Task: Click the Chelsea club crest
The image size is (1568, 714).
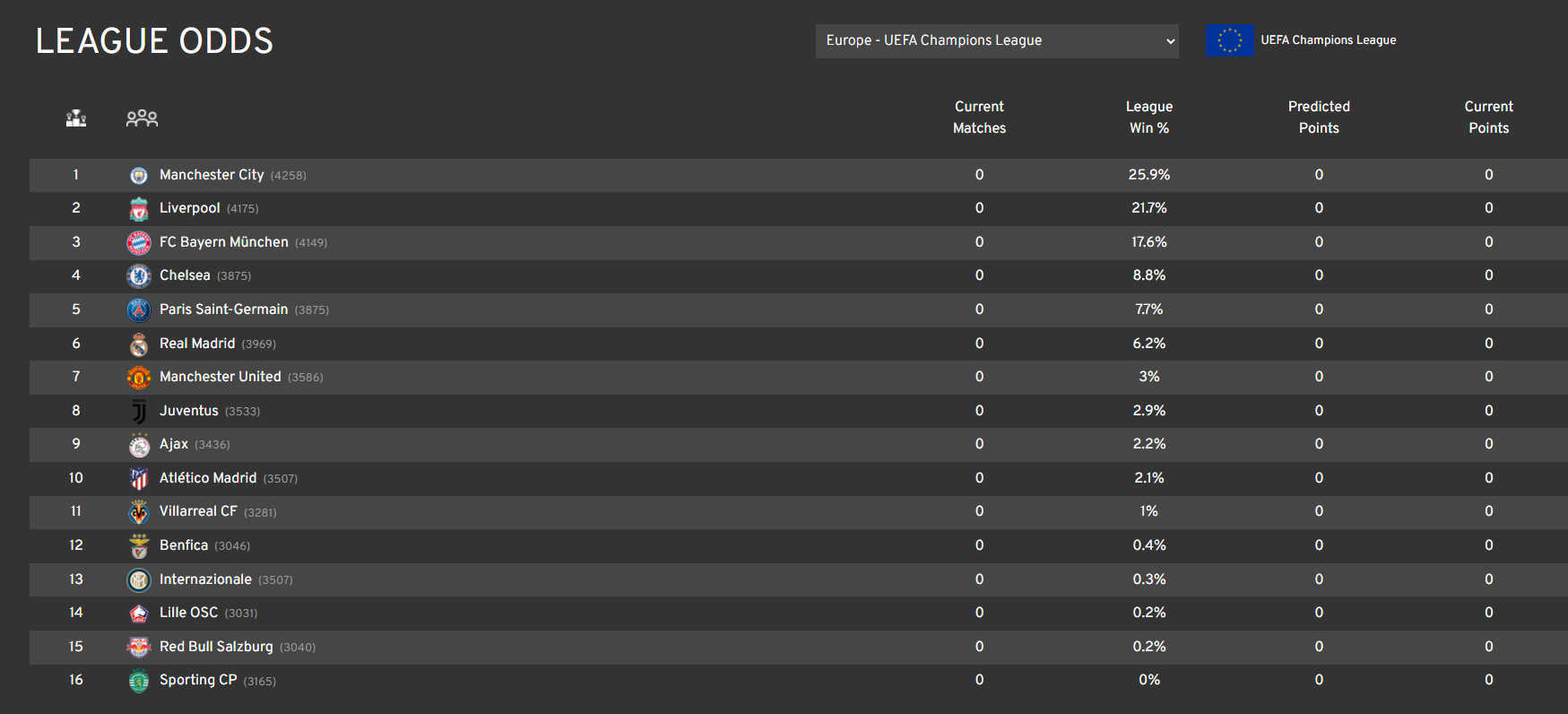Action: coord(138,276)
